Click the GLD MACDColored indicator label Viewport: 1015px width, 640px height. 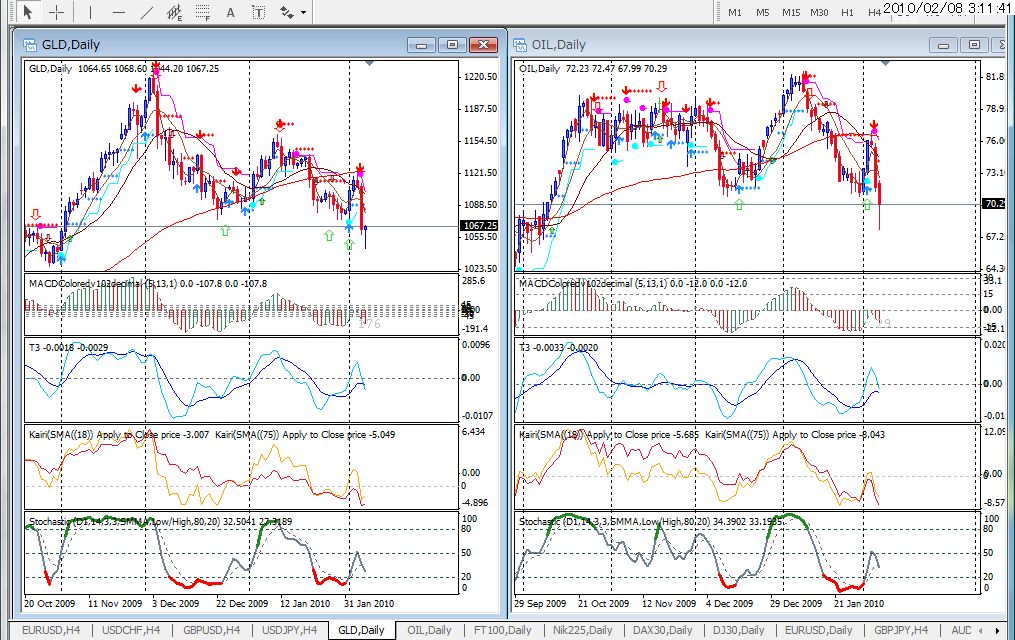[x=148, y=283]
